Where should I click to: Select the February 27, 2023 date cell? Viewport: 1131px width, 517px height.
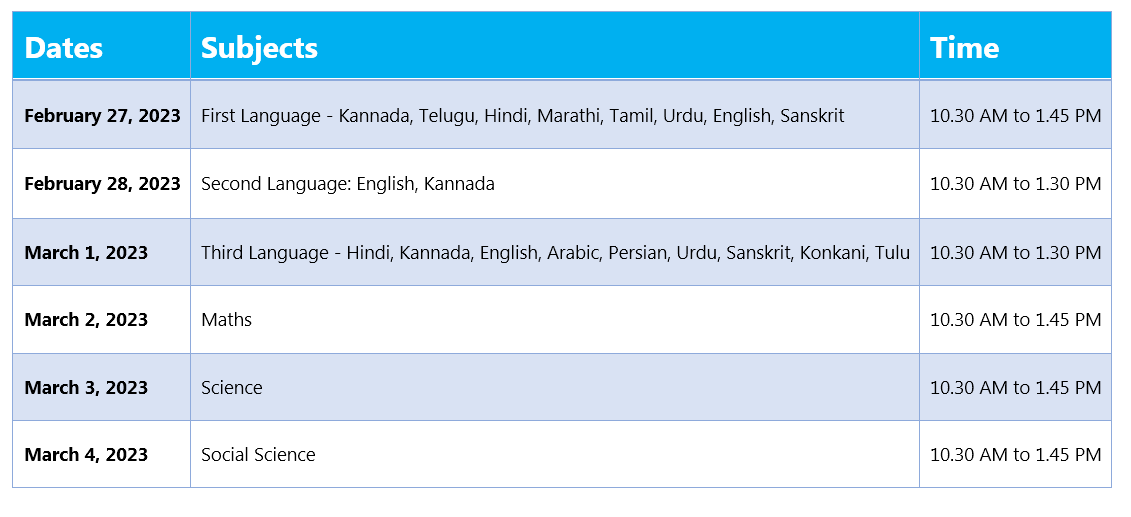tap(102, 115)
